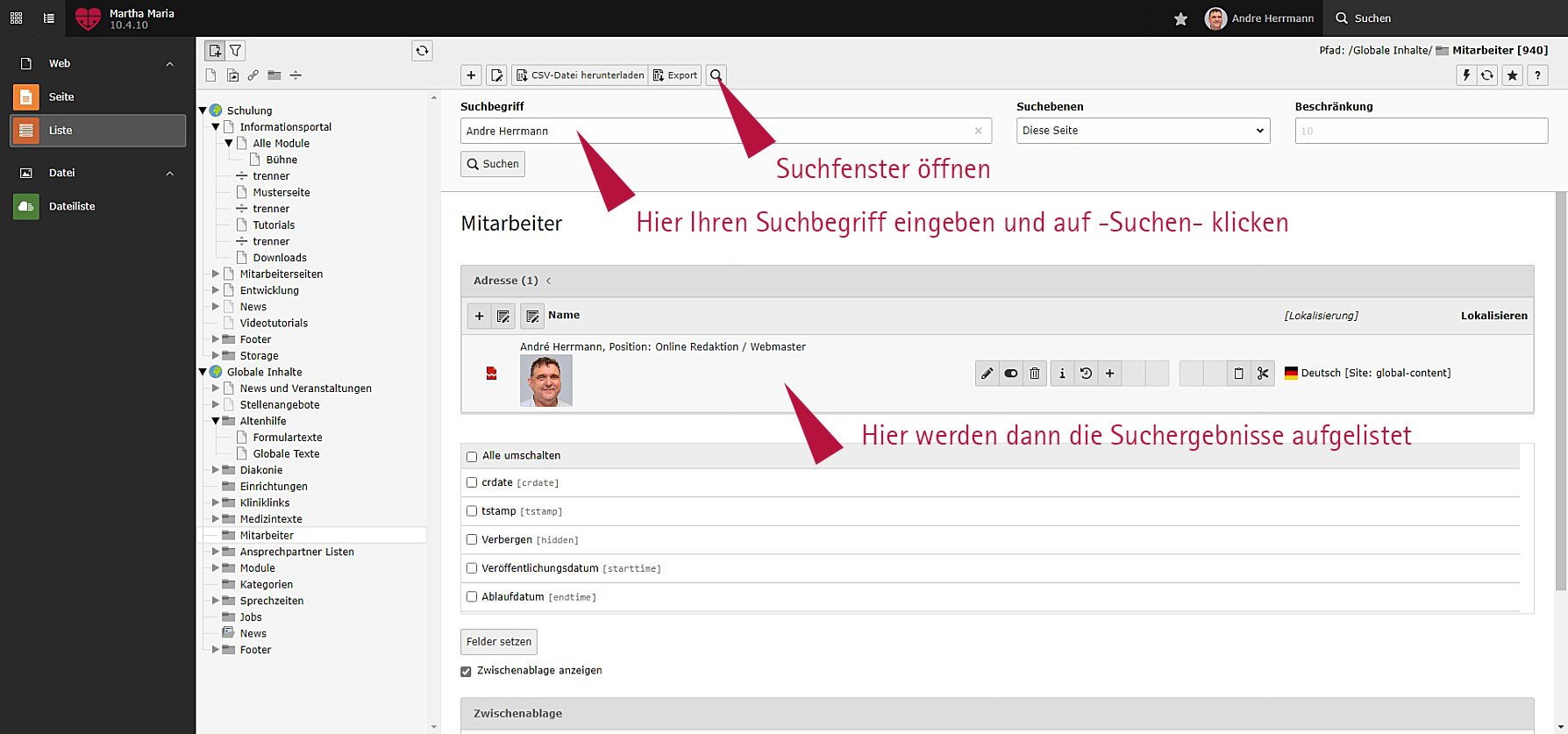This screenshot has height=734, width=1568.
Task: Click the Export button
Action: coord(675,75)
